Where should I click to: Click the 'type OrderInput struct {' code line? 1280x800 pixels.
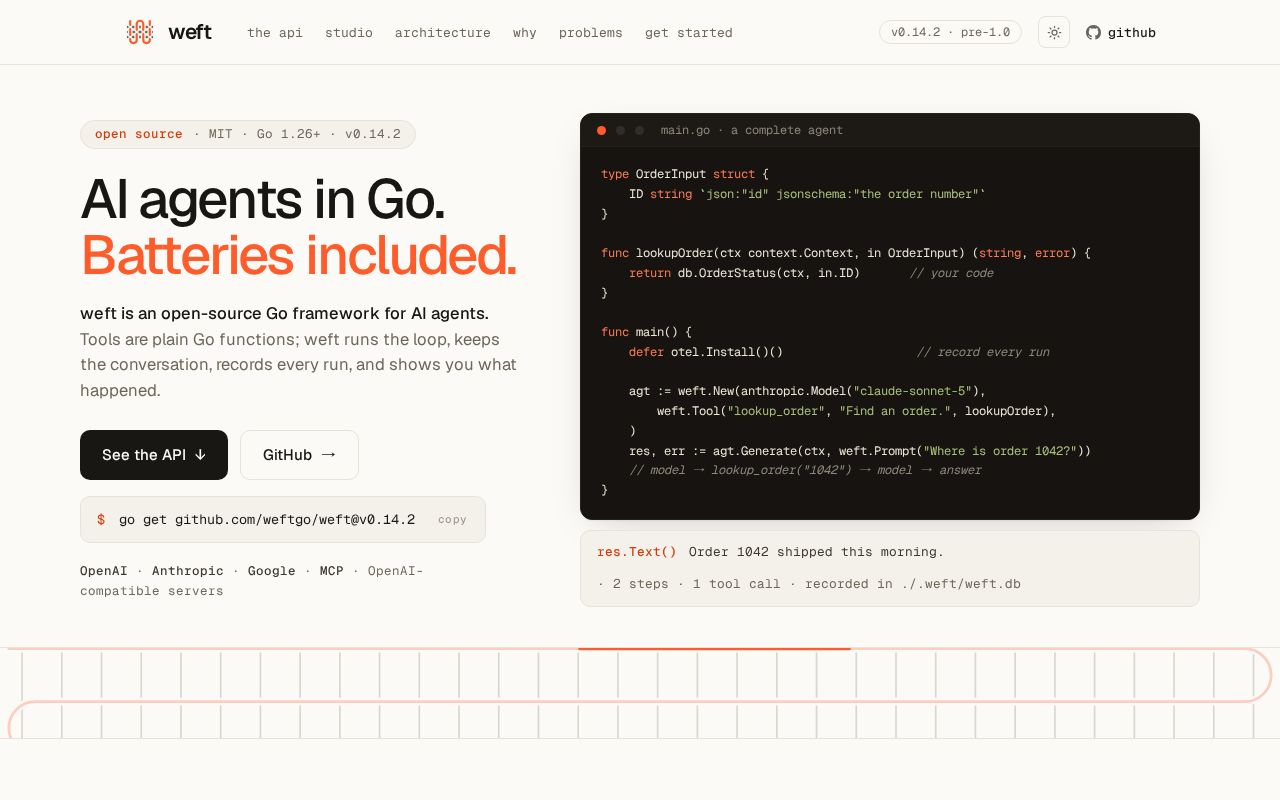tap(685, 174)
